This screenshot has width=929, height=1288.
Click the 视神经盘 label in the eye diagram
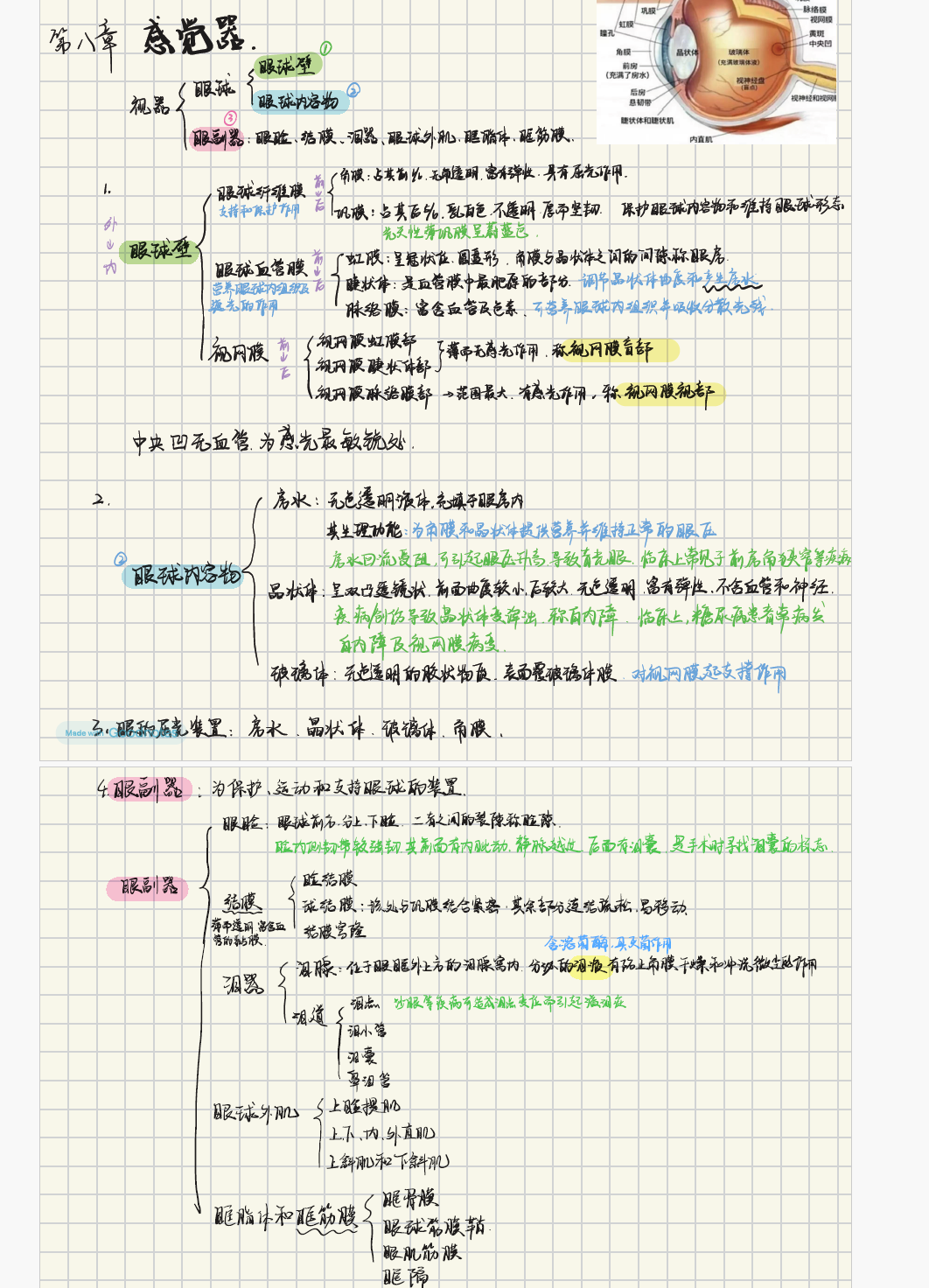coord(750,80)
